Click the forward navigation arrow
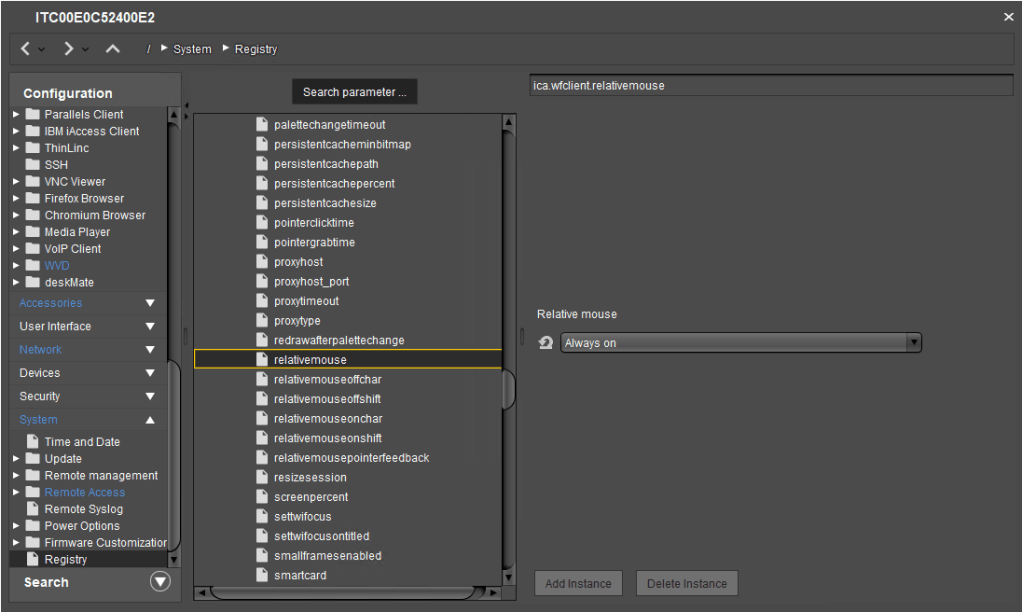Viewport: 1022px width, 612px height. point(69,49)
